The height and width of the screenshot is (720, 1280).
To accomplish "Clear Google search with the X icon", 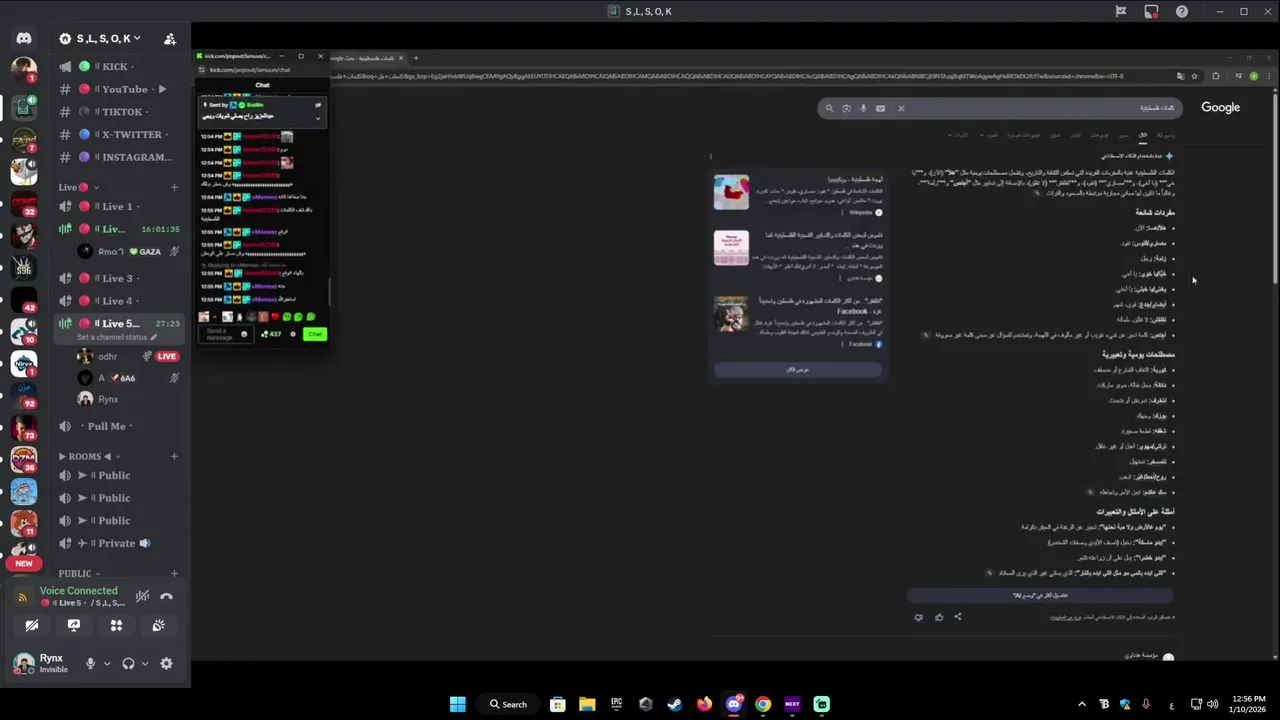I will pos(901,108).
